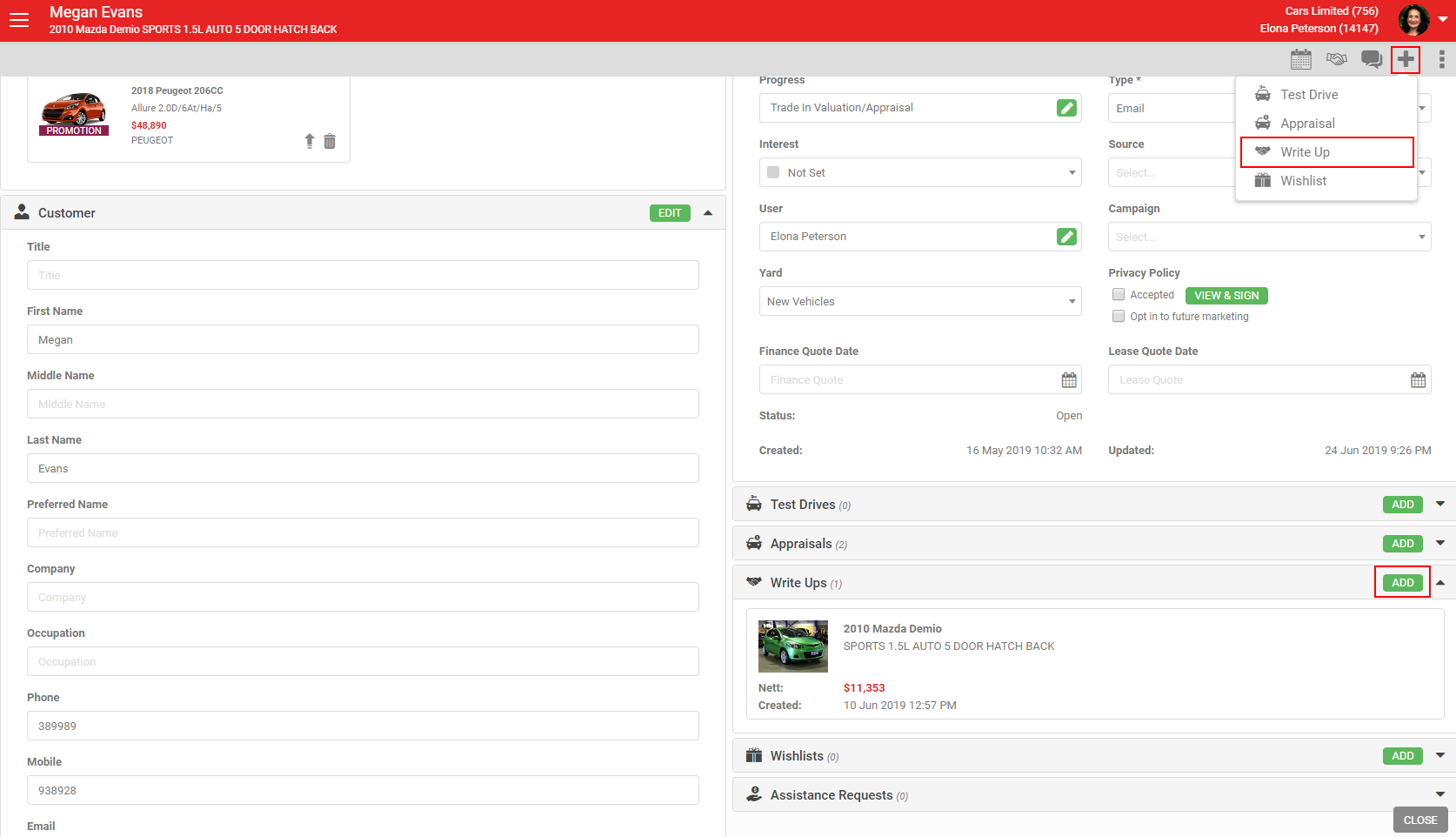The width and height of the screenshot is (1456, 837).
Task: Click the plus add-new toolbar icon
Action: pyautogui.click(x=1406, y=59)
